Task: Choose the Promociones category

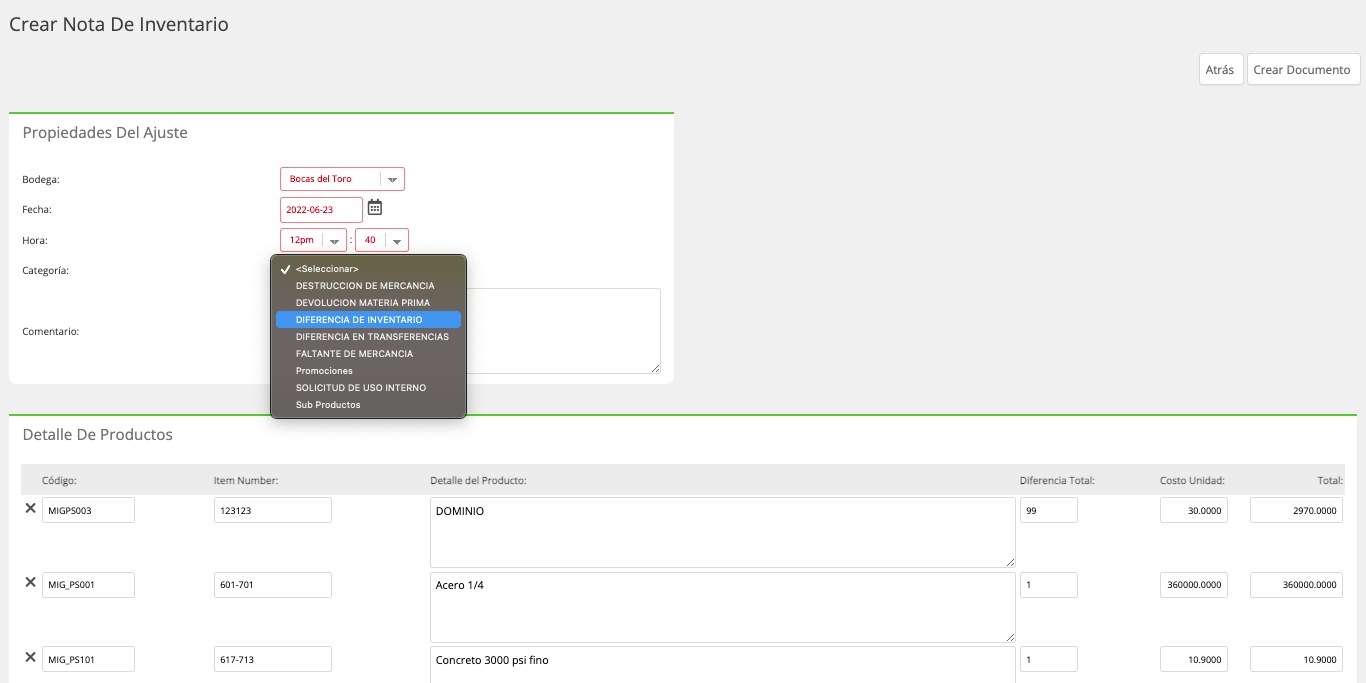Action: [368, 371]
